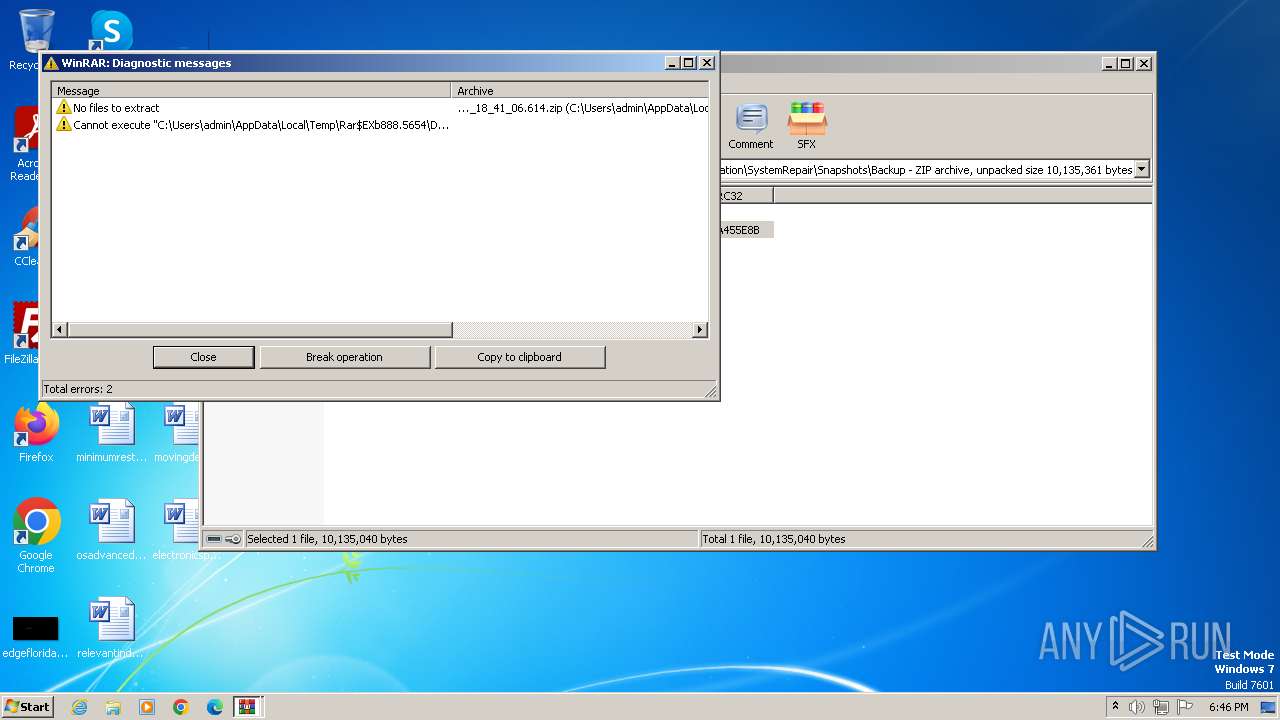
Task: Open the osadvanced Word document on the desktop
Action: pos(111,530)
